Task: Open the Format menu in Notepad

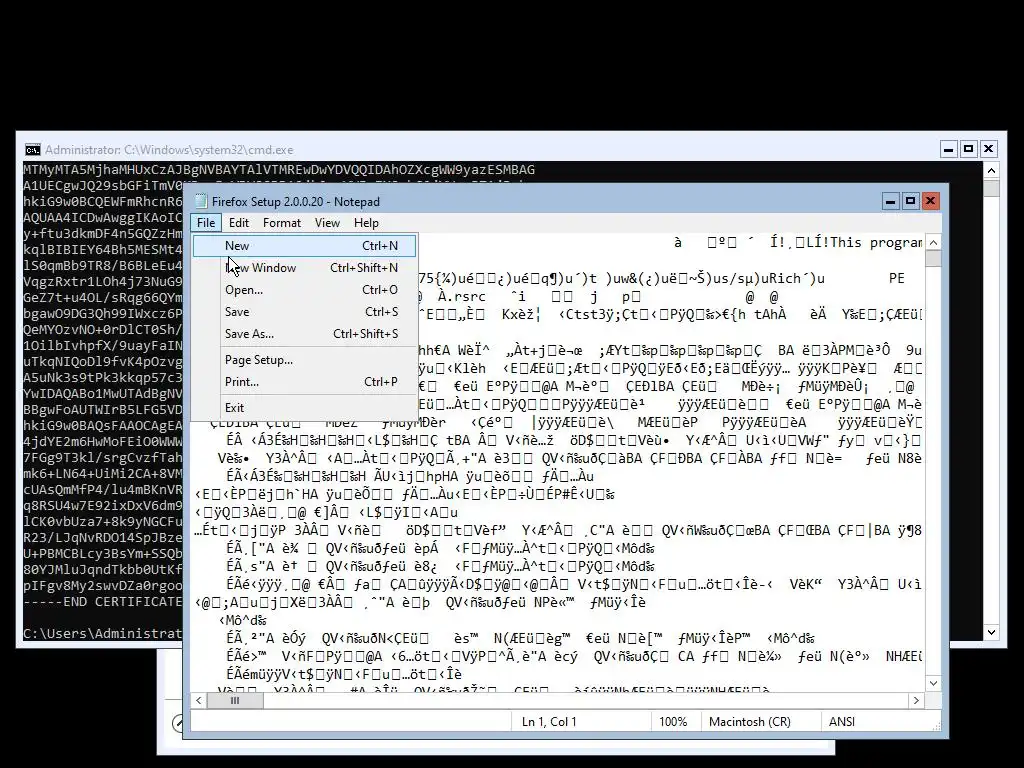Action: tap(281, 223)
